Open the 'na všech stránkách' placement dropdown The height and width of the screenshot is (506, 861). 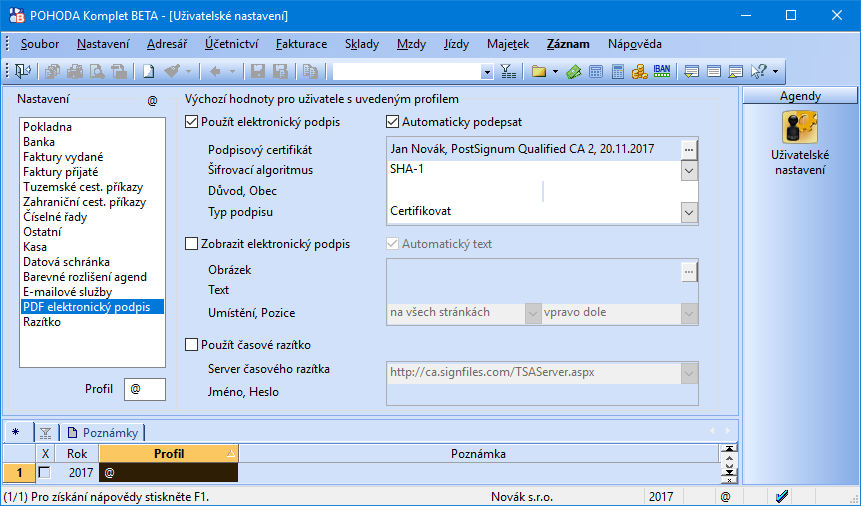(533, 313)
